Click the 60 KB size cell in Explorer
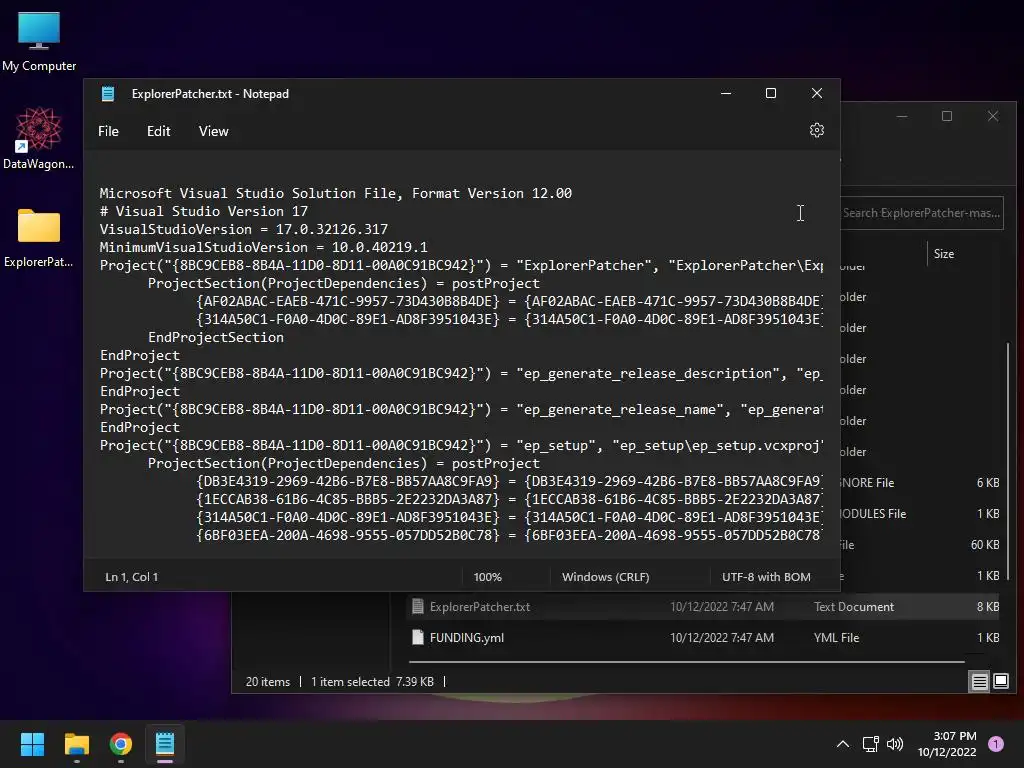This screenshot has width=1024, height=768. coord(985,545)
